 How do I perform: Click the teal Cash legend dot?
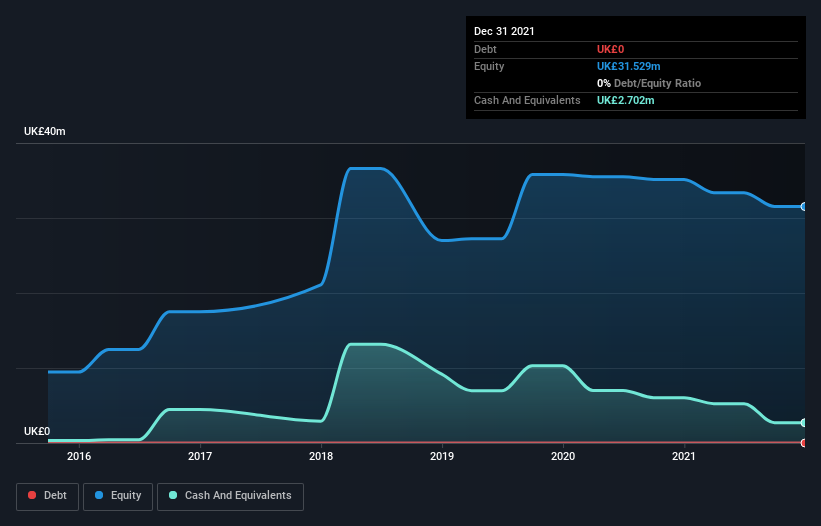click(x=173, y=495)
